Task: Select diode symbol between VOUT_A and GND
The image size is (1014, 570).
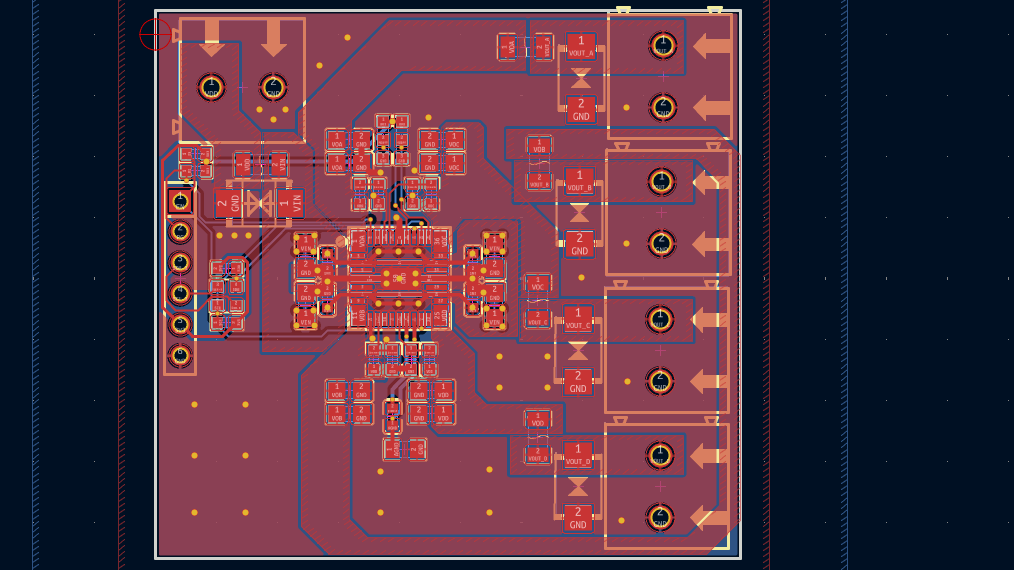Action: pyautogui.click(x=581, y=78)
